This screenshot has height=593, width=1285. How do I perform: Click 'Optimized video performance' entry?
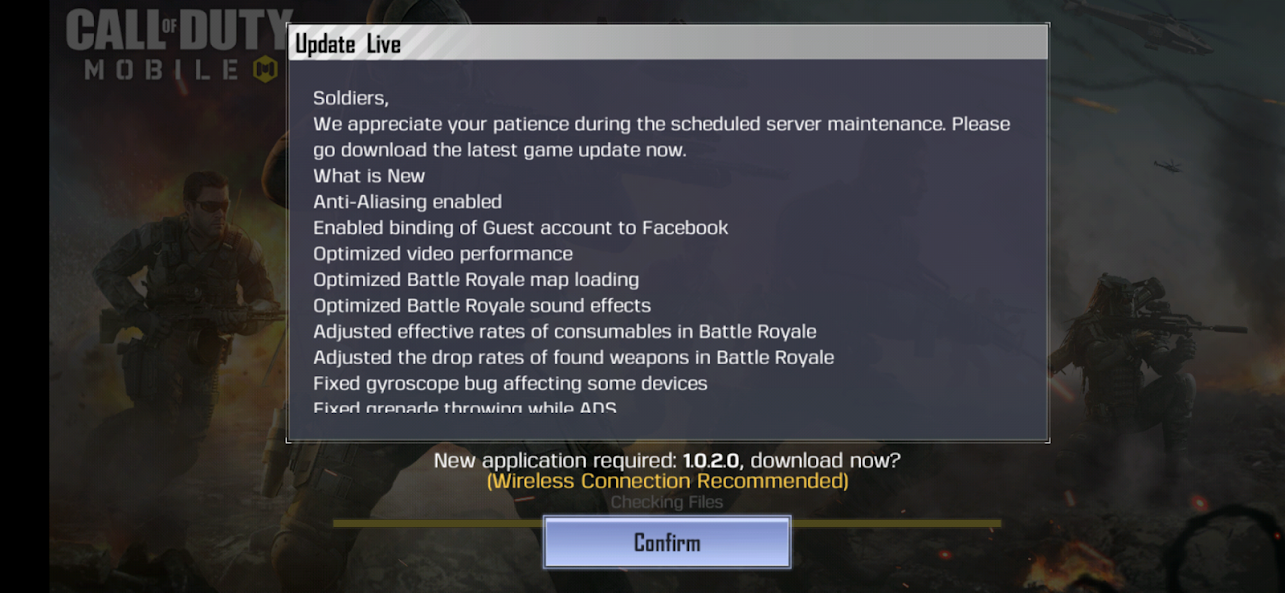(x=443, y=254)
